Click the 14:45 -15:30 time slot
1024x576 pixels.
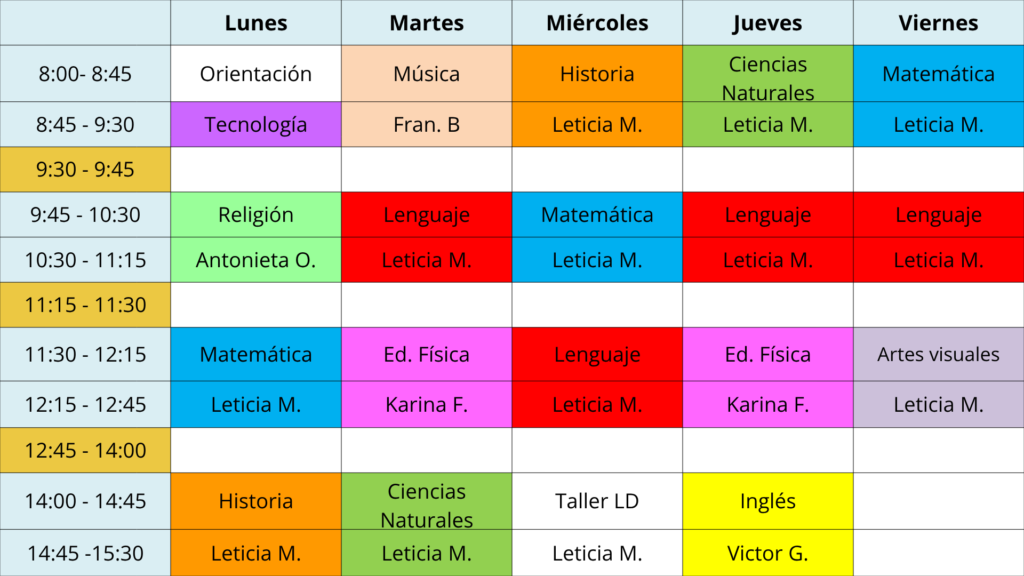[85, 553]
